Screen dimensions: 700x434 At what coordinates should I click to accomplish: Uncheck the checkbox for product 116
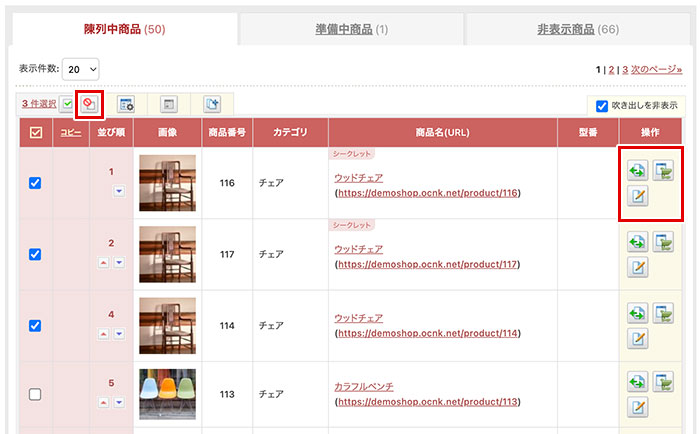click(35, 183)
